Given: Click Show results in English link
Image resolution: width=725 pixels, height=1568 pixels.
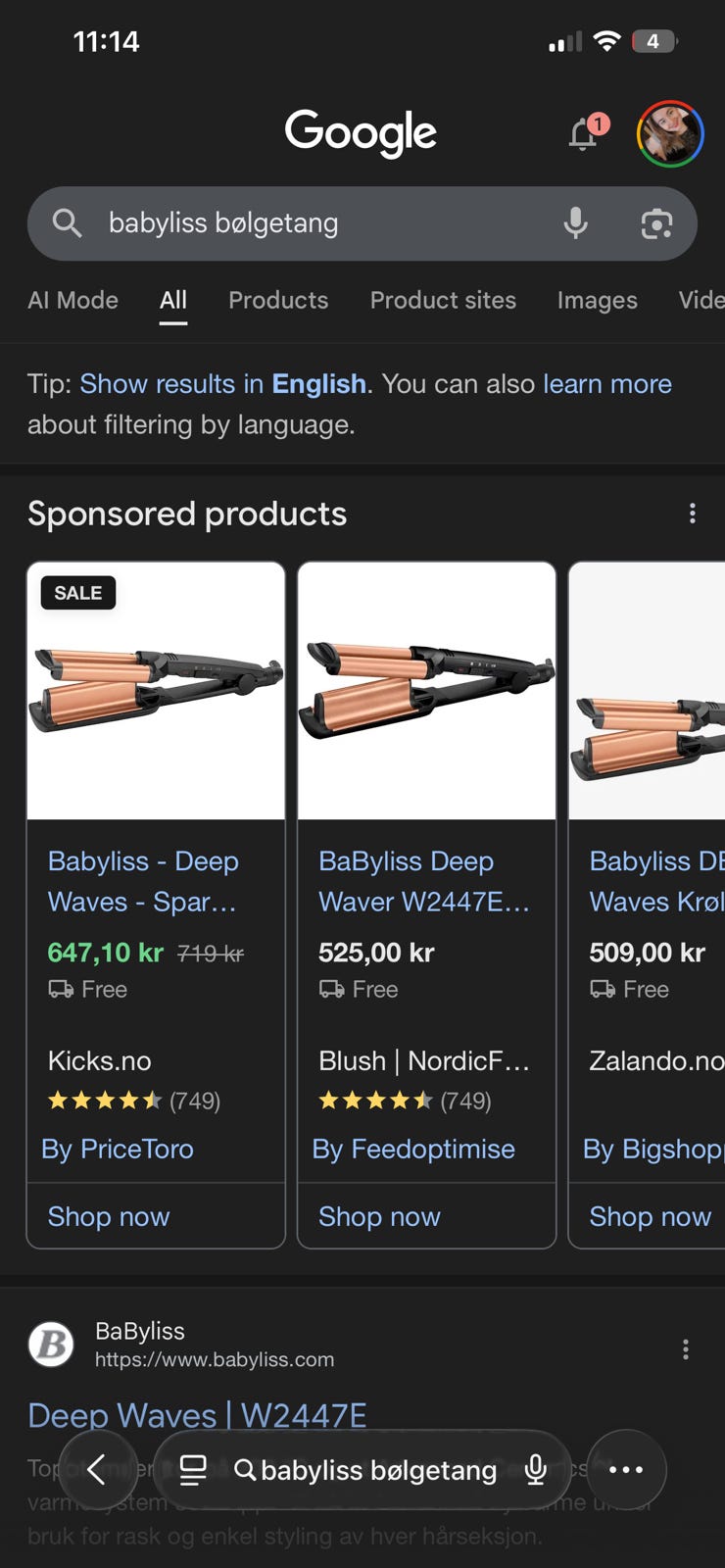Looking at the screenshot, I should [x=222, y=383].
